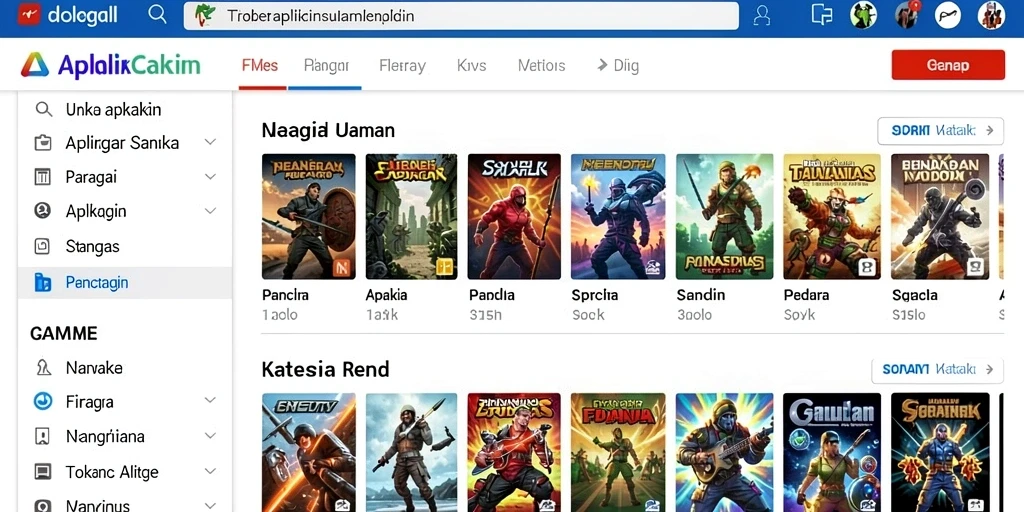Viewport: 1024px width, 512px height.
Task: Expand the Nangriiana section chevron
Action: pyautogui.click(x=210, y=436)
